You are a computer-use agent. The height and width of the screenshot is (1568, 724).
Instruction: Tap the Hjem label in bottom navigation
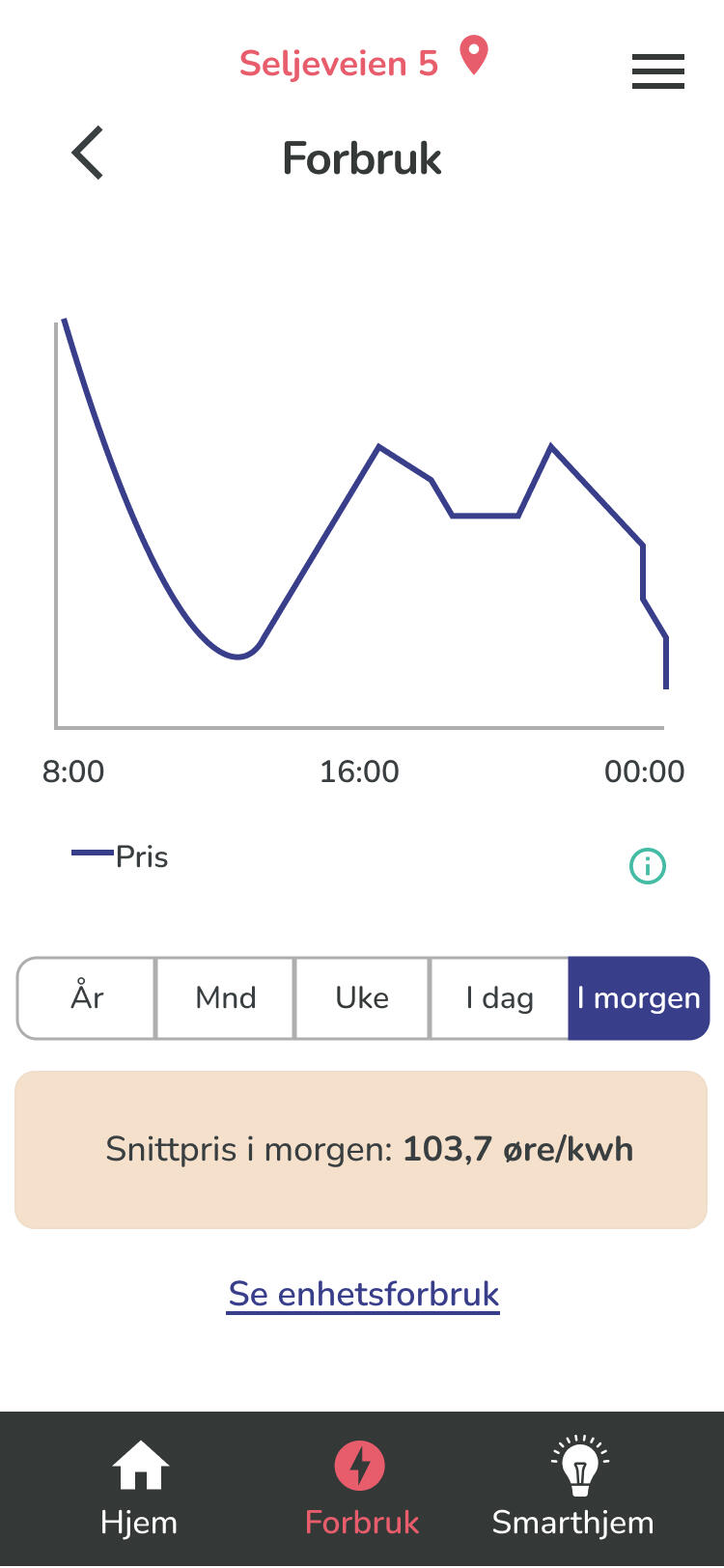[x=139, y=1523]
